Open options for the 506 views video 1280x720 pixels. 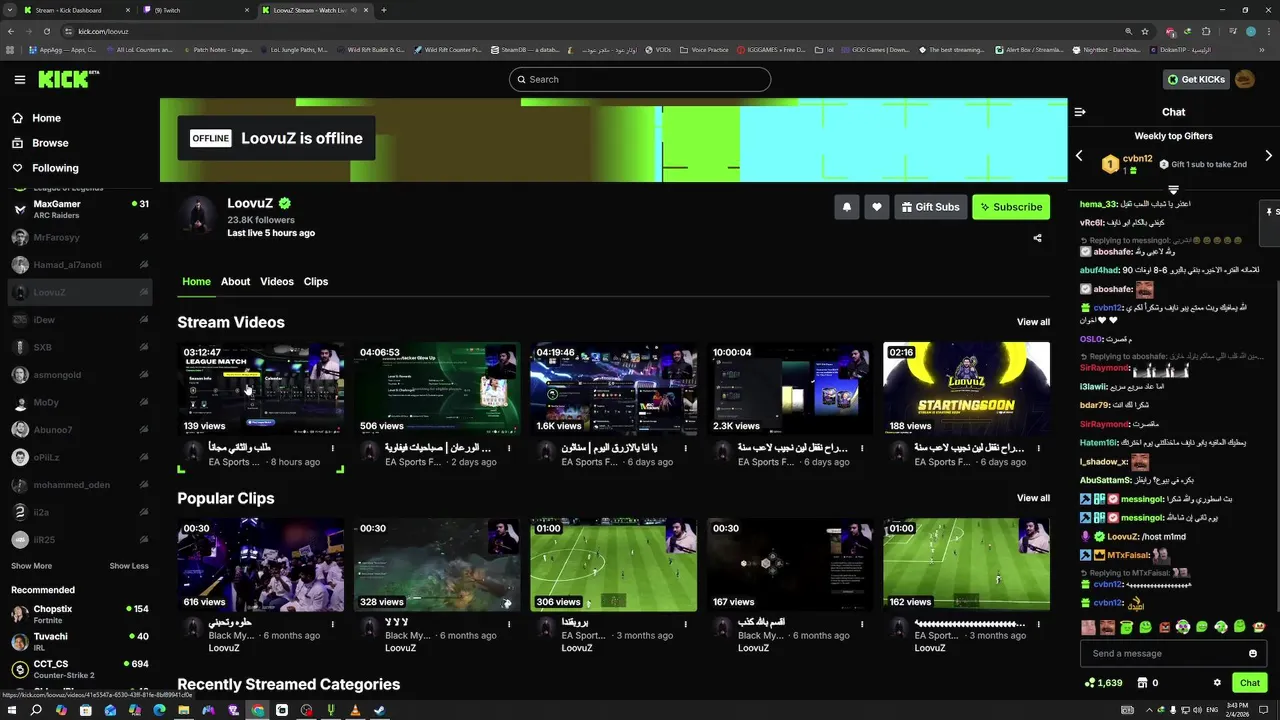pos(509,448)
